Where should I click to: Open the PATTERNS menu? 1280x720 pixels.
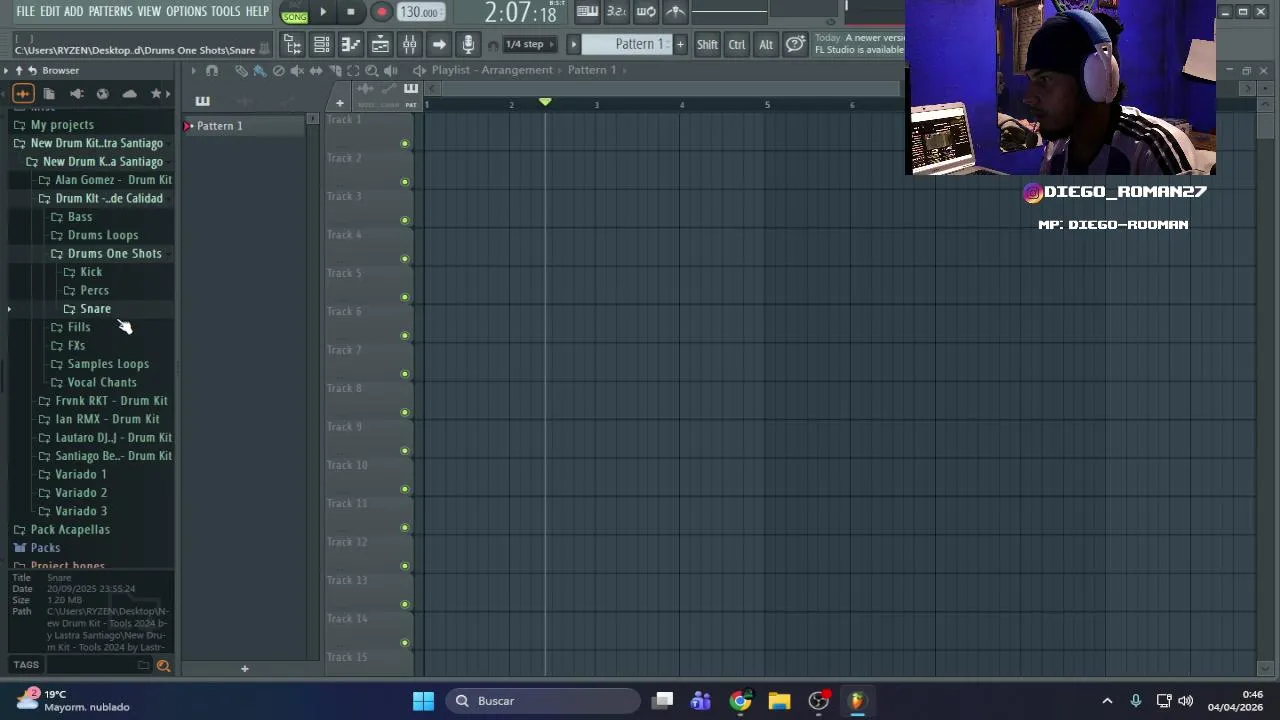pos(110,11)
